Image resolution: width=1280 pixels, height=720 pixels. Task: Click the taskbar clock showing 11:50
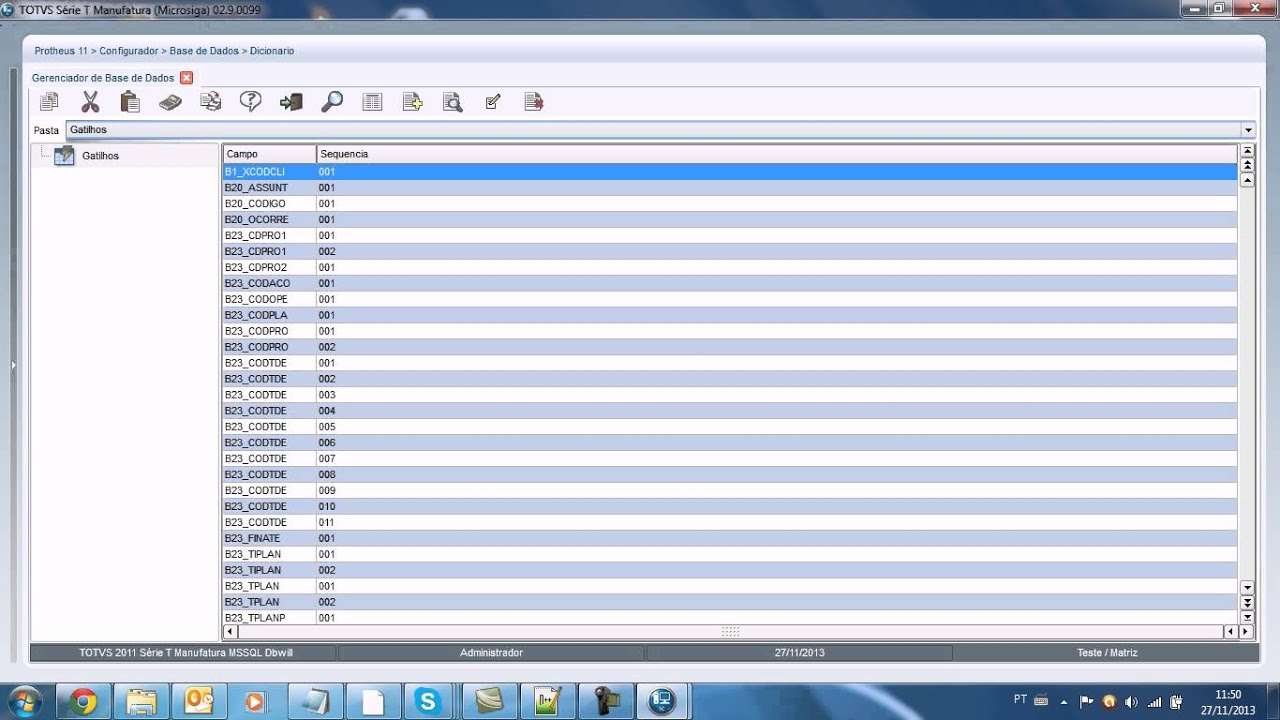click(1228, 701)
